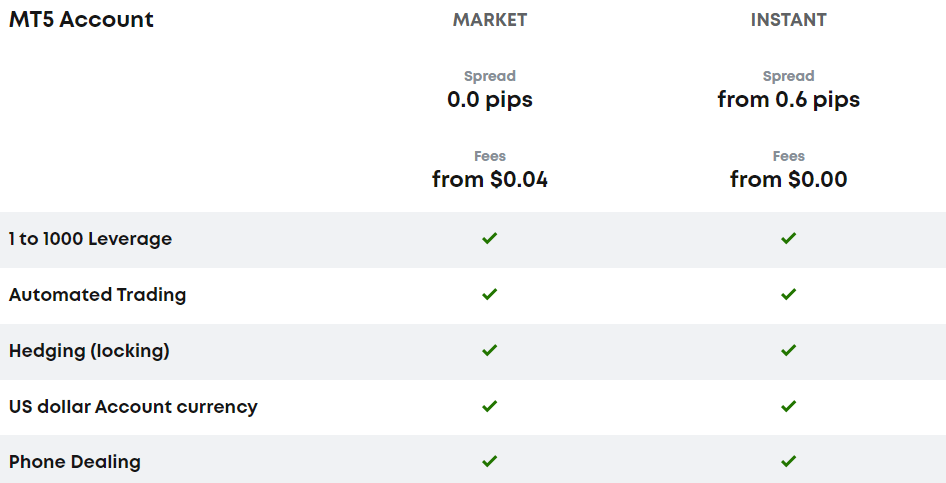Click Market checkmark for Phone Dealing
This screenshot has height=483, width=946.
(489, 461)
